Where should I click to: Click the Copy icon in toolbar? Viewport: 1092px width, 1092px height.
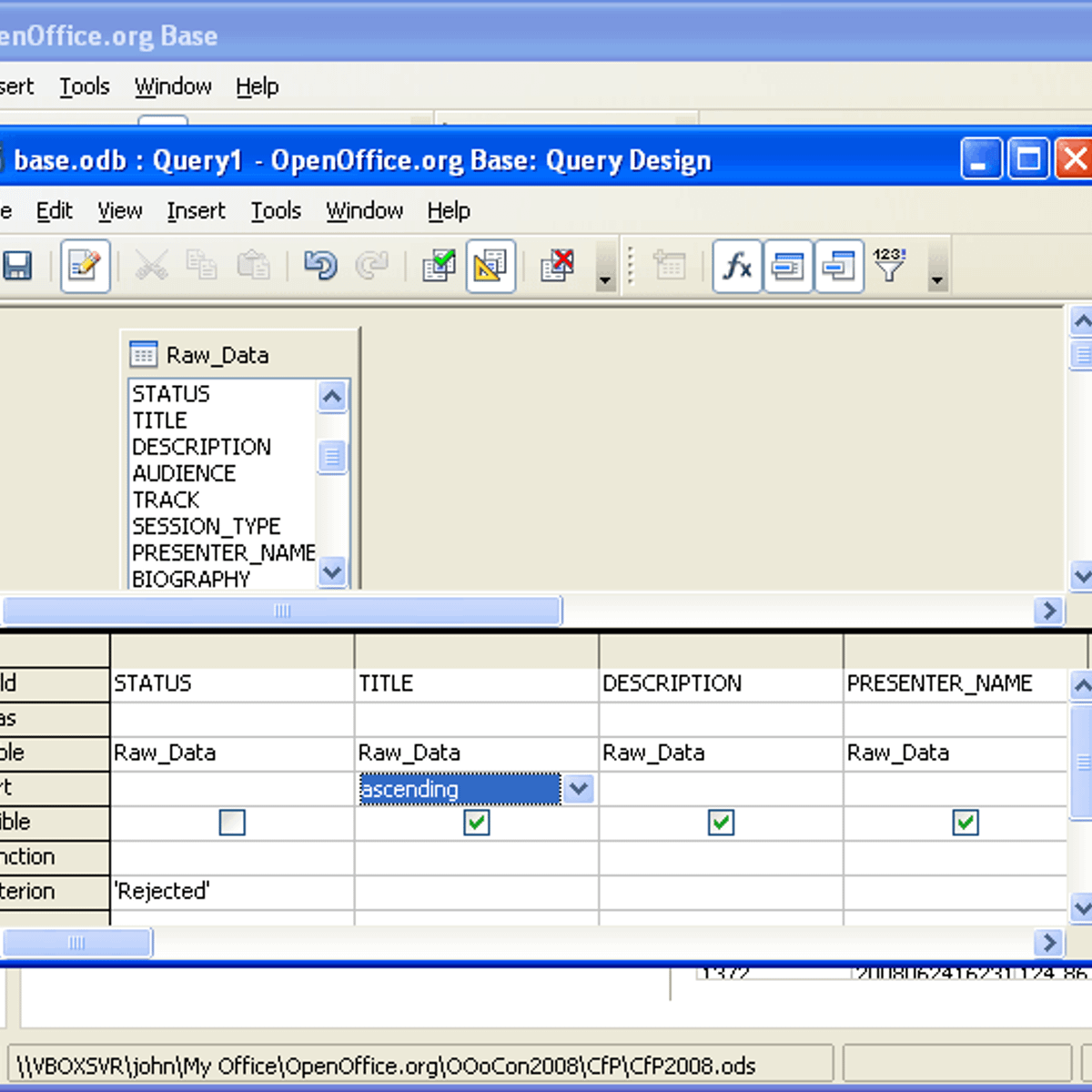[x=202, y=266]
